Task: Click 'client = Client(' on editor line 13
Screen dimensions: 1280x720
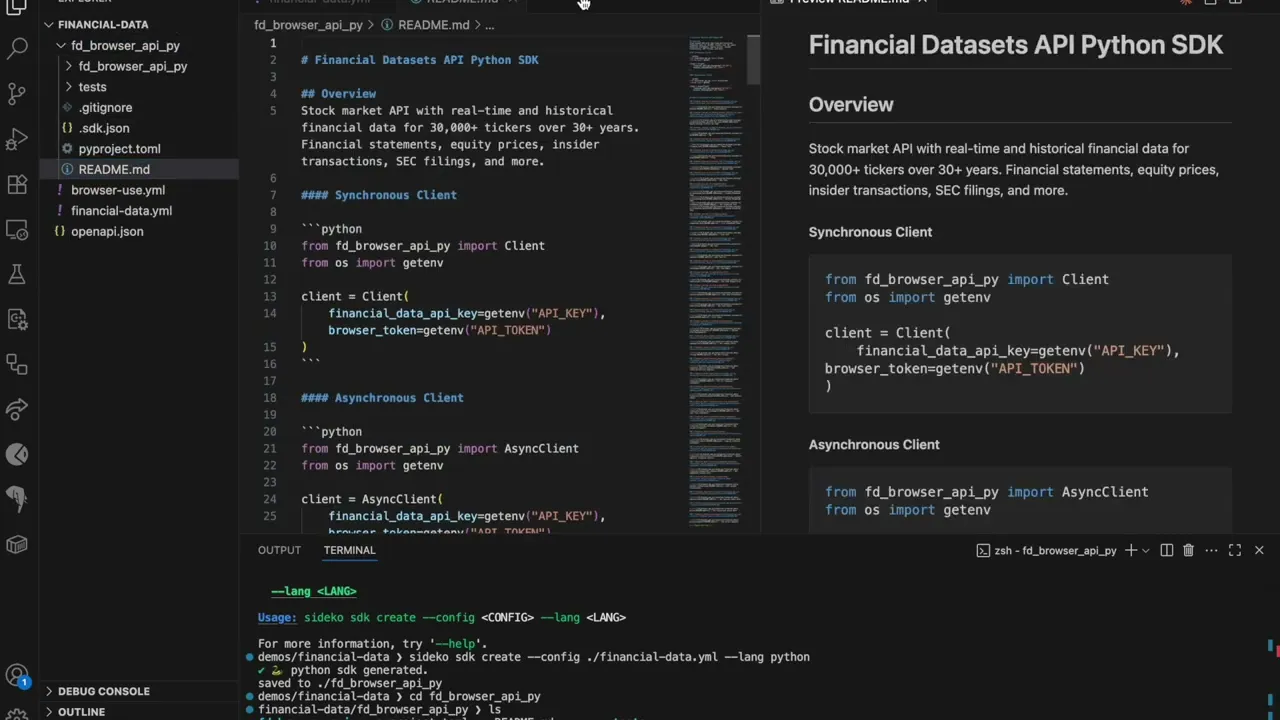Action: [x=354, y=297]
